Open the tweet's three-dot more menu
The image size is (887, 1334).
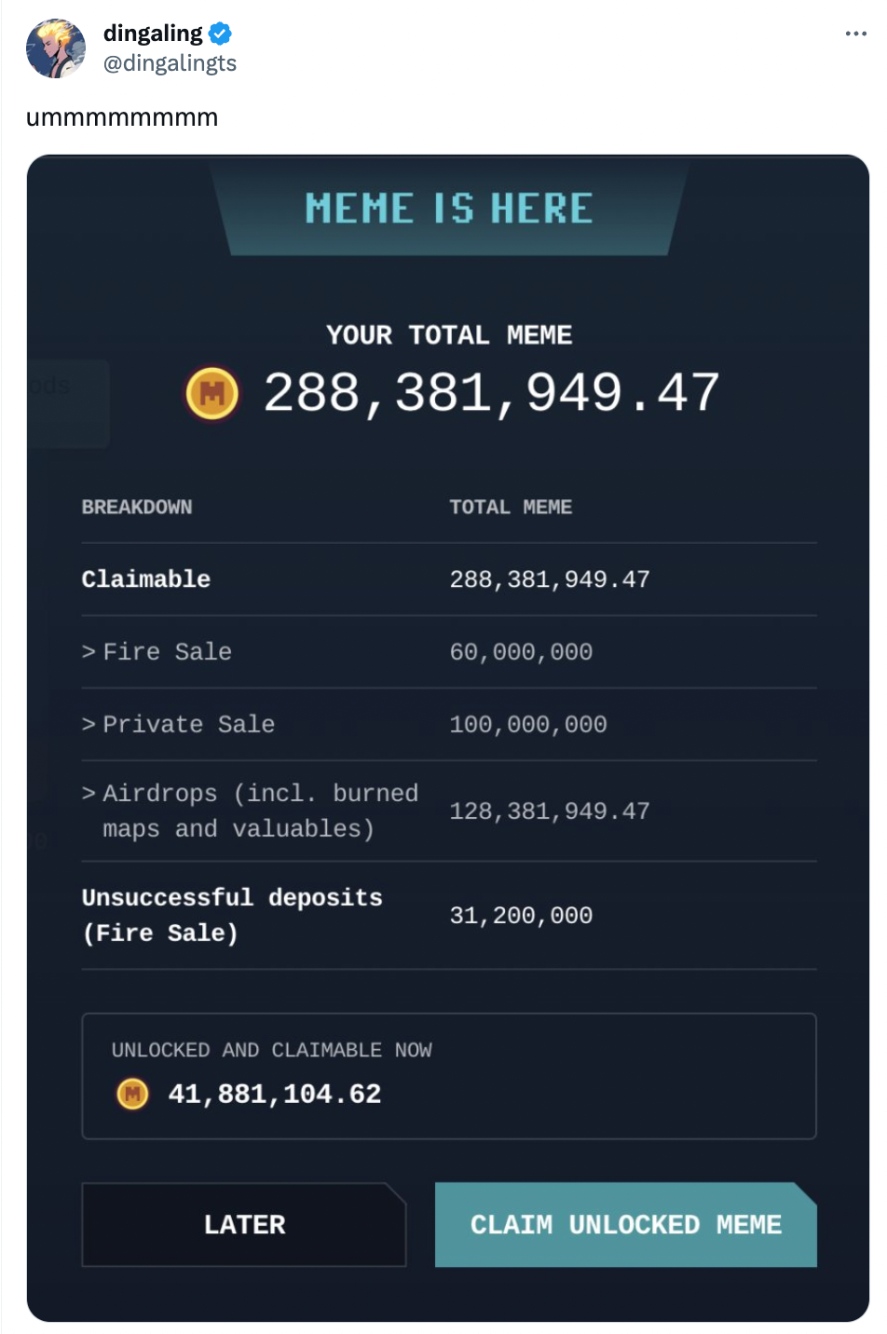tap(855, 34)
